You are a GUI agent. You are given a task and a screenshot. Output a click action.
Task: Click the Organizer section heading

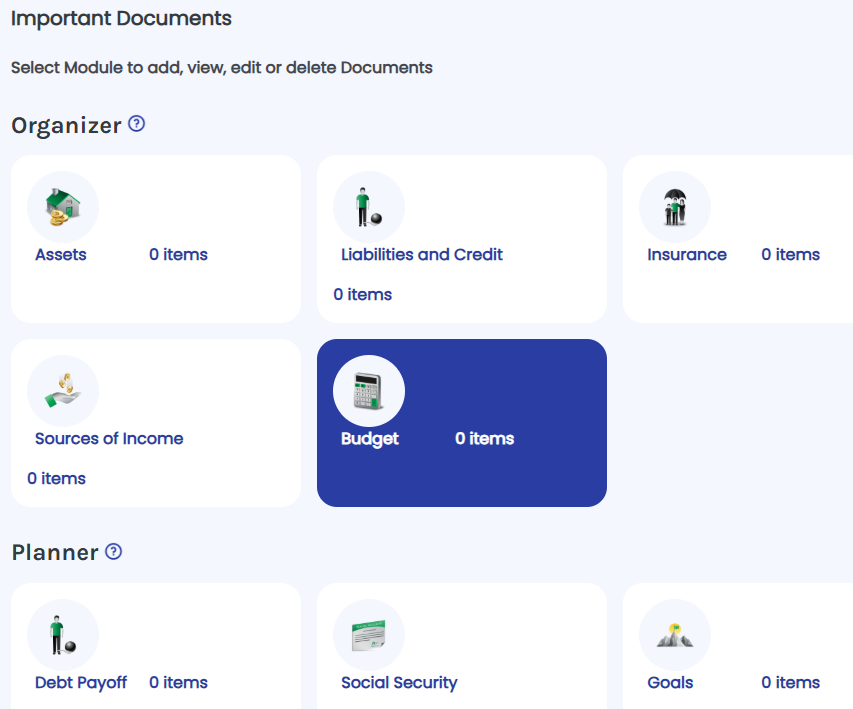click(66, 125)
